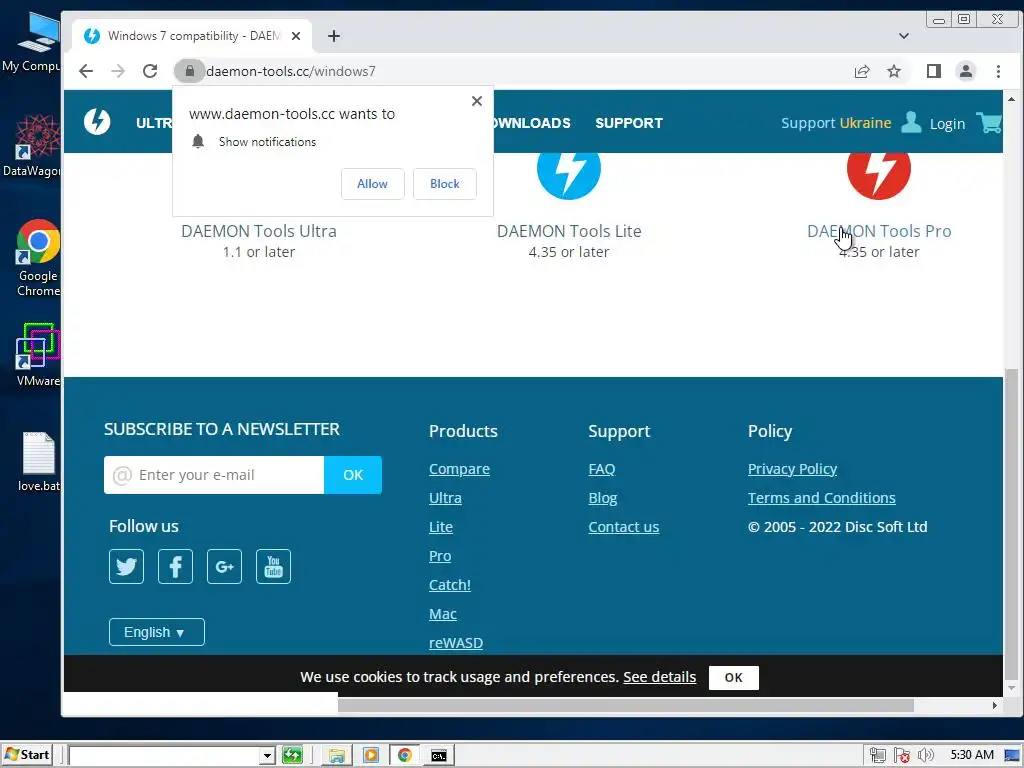The image size is (1024, 768).
Task: Click command prompt icon in taskbar
Action: [x=439, y=756]
